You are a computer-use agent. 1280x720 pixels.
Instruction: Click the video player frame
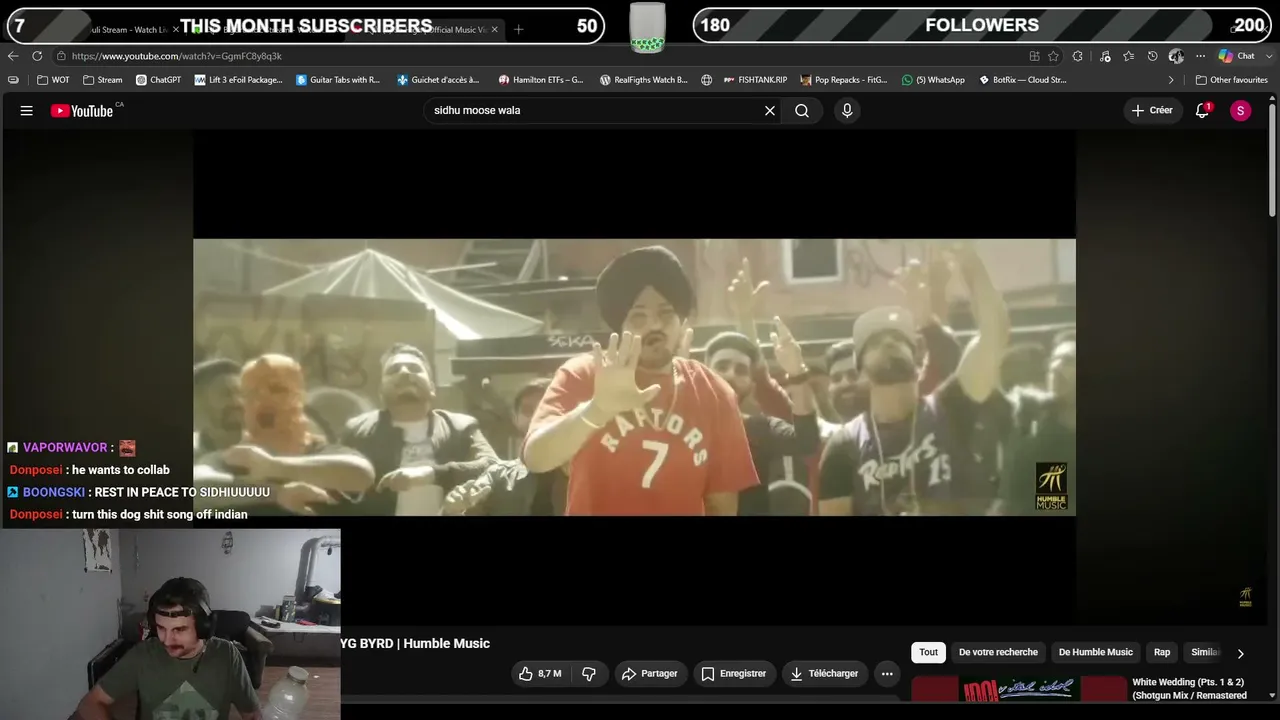click(634, 377)
